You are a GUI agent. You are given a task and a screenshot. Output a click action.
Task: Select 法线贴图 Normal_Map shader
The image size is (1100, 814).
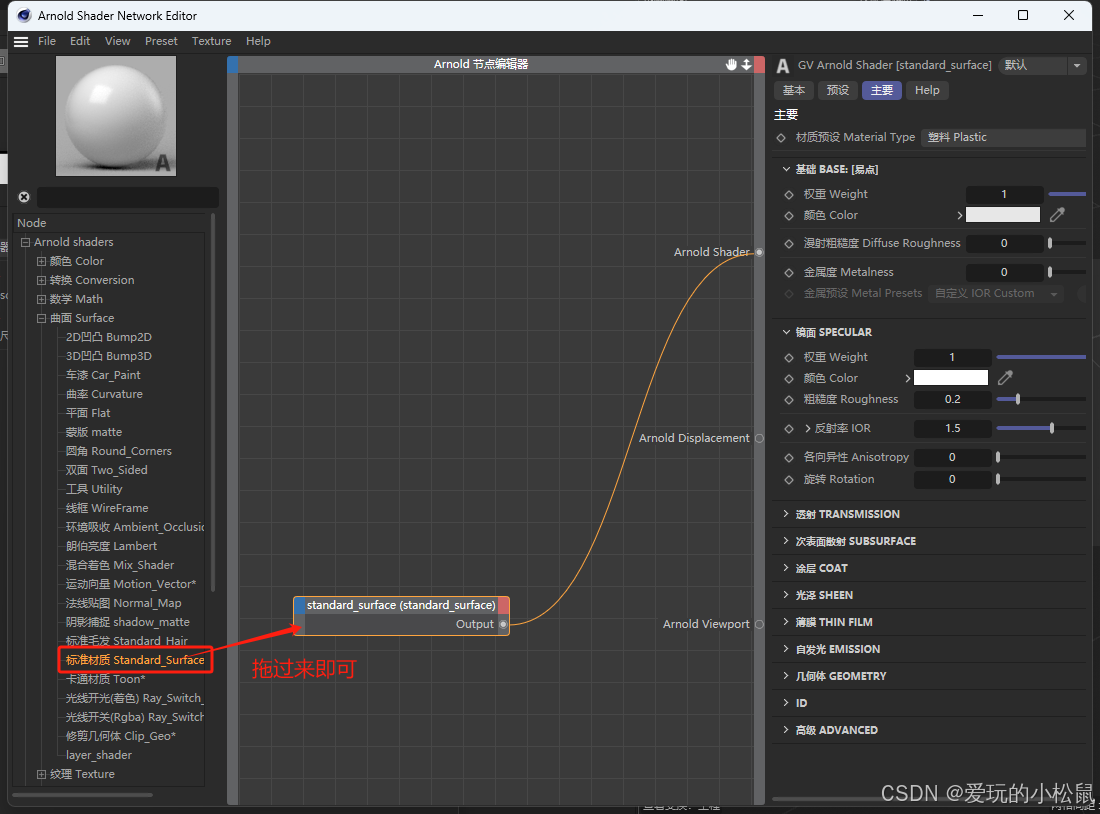click(123, 603)
